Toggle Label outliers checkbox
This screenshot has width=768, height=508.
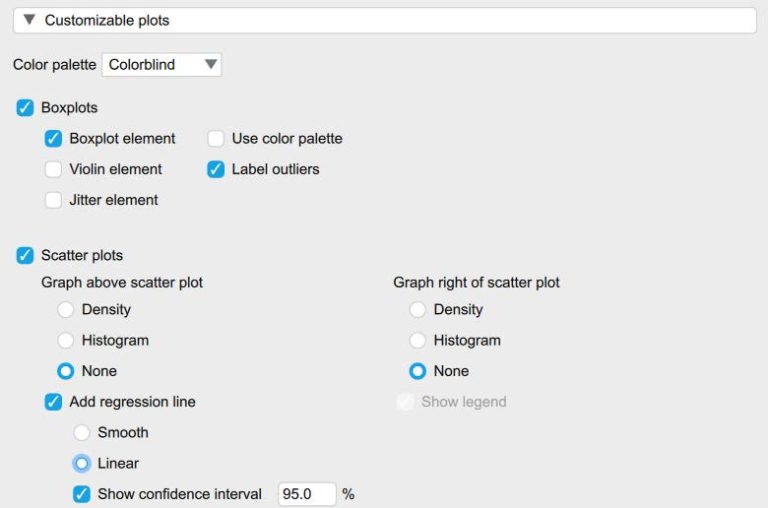point(216,169)
